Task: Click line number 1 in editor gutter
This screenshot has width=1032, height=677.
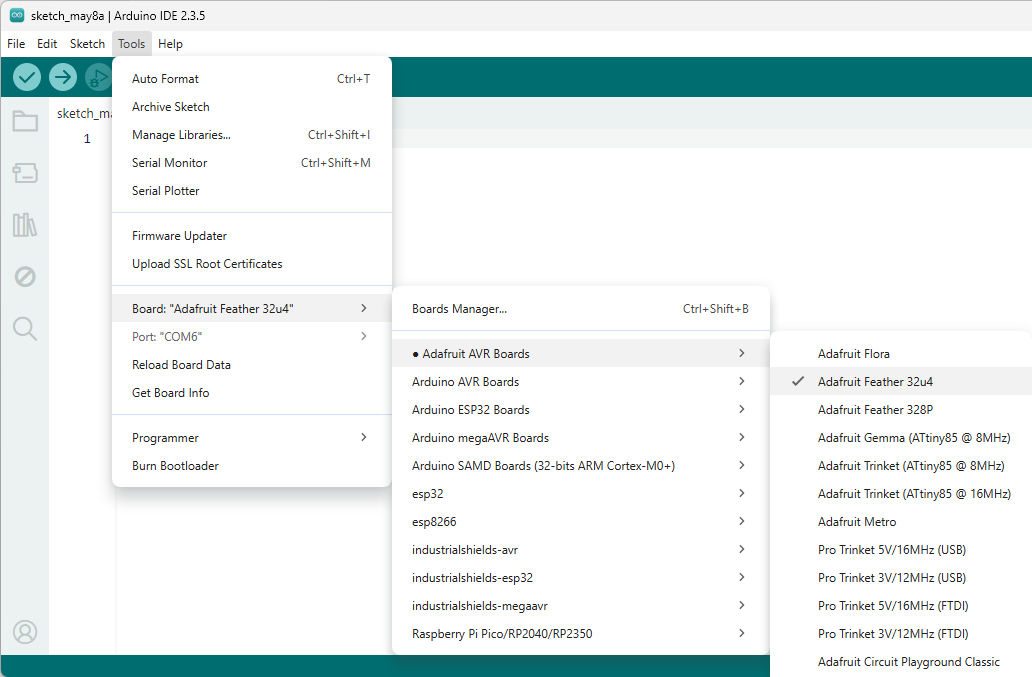Action: click(87, 139)
